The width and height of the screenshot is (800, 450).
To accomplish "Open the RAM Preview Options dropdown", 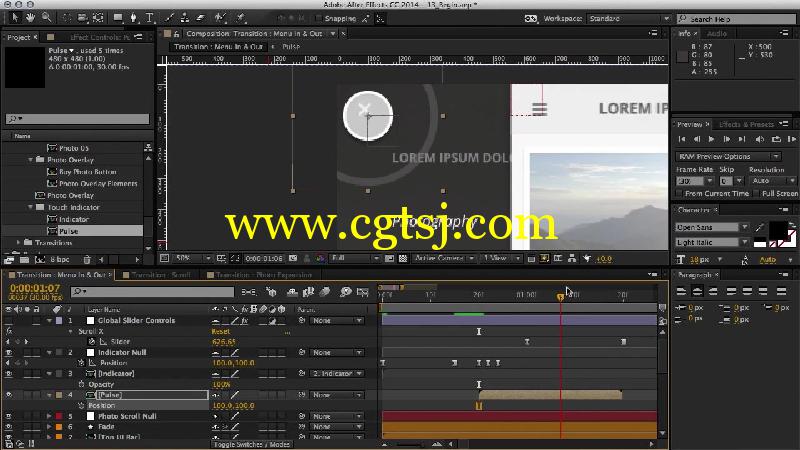I will point(729,156).
